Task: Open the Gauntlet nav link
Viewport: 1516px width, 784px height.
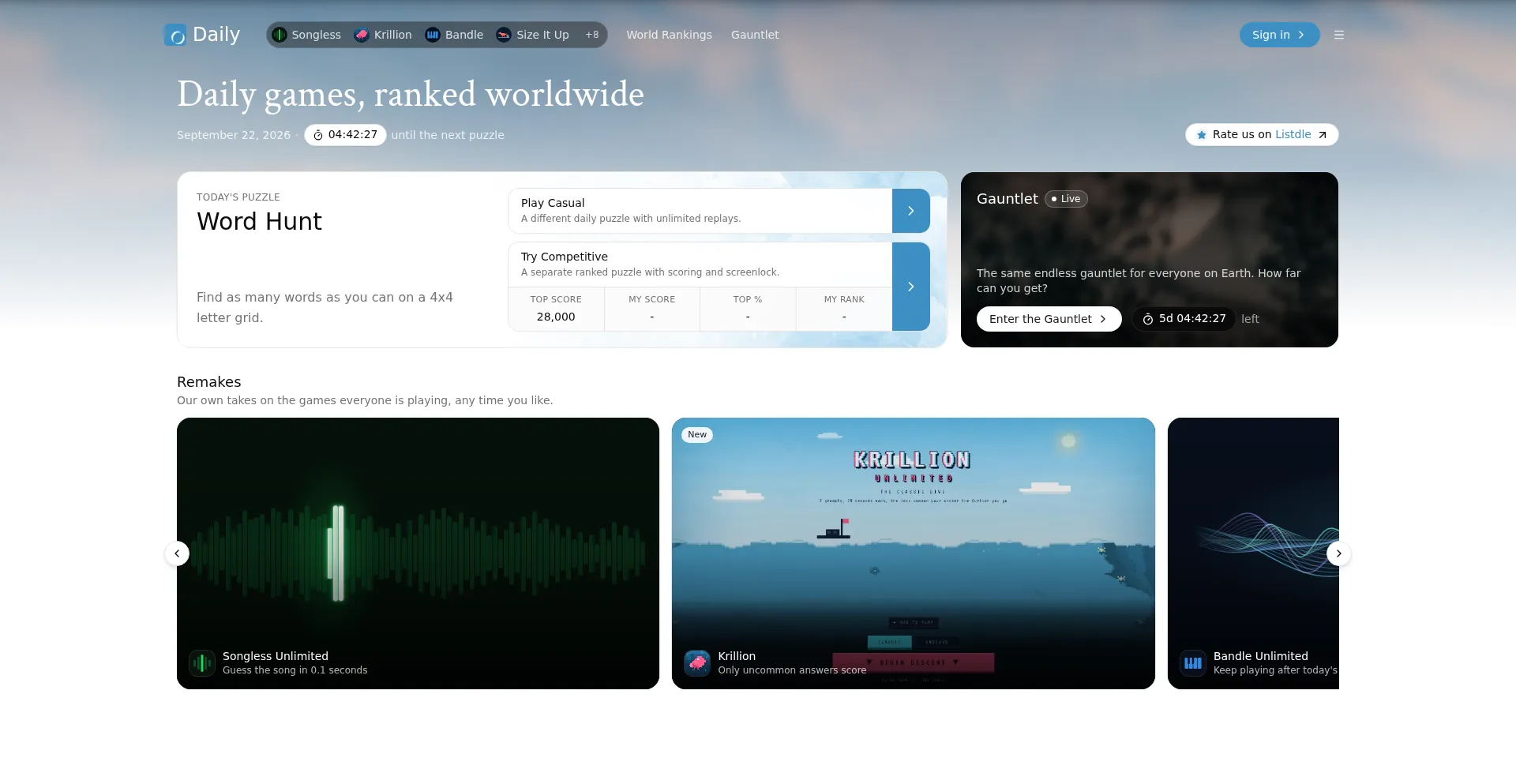Action: click(x=755, y=35)
